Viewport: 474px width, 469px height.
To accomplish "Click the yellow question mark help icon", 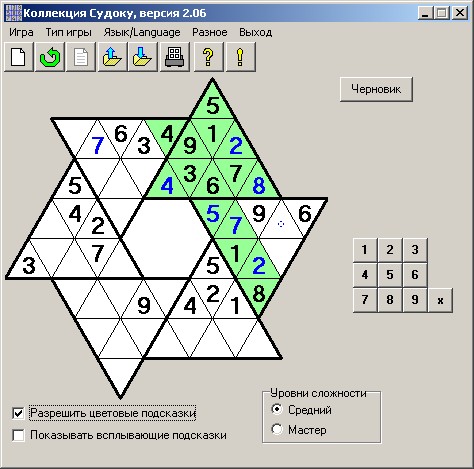I will (208, 57).
